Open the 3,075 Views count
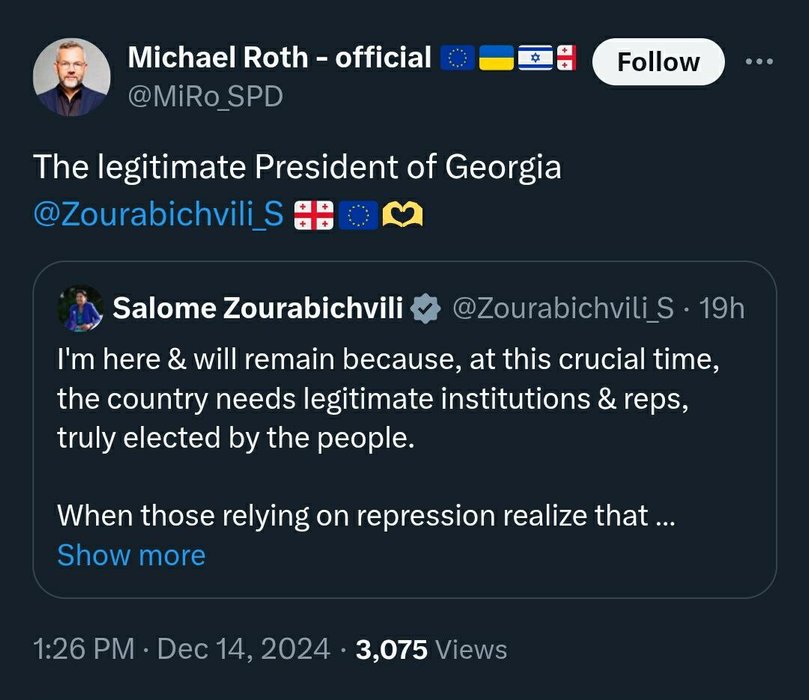Viewport: 809px width, 700px height. [x=431, y=650]
